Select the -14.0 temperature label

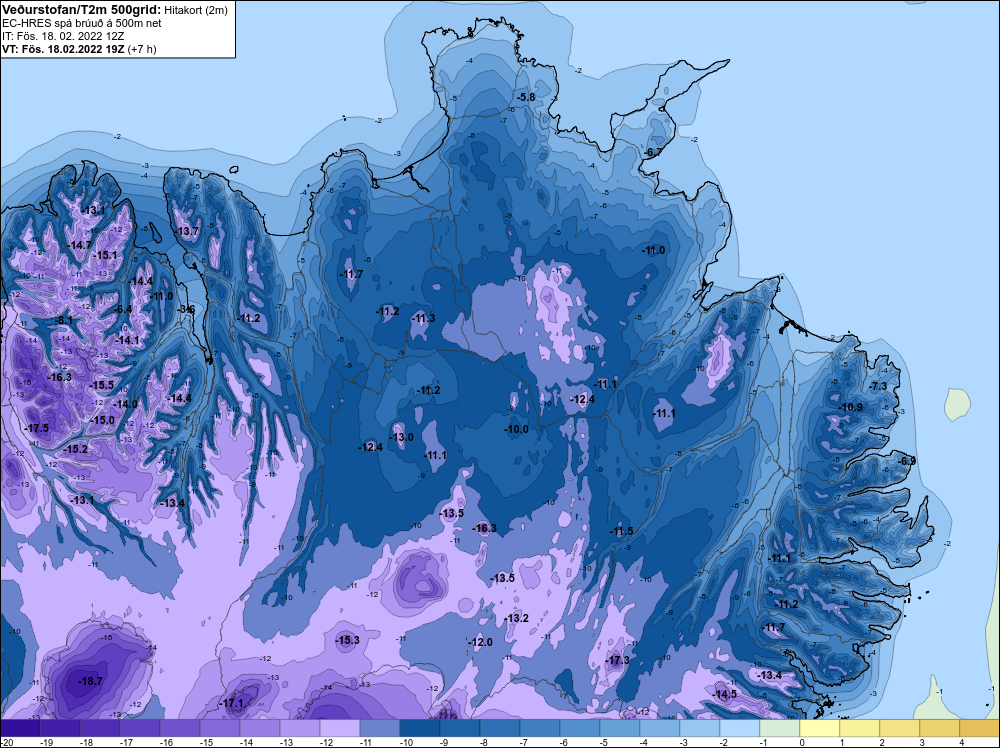[125, 404]
